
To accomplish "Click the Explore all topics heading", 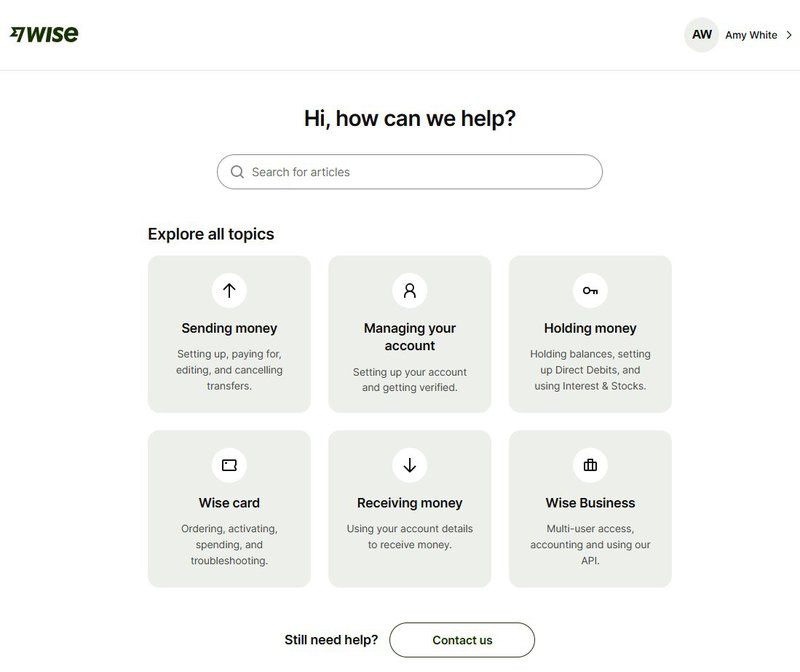I will click(213, 233).
